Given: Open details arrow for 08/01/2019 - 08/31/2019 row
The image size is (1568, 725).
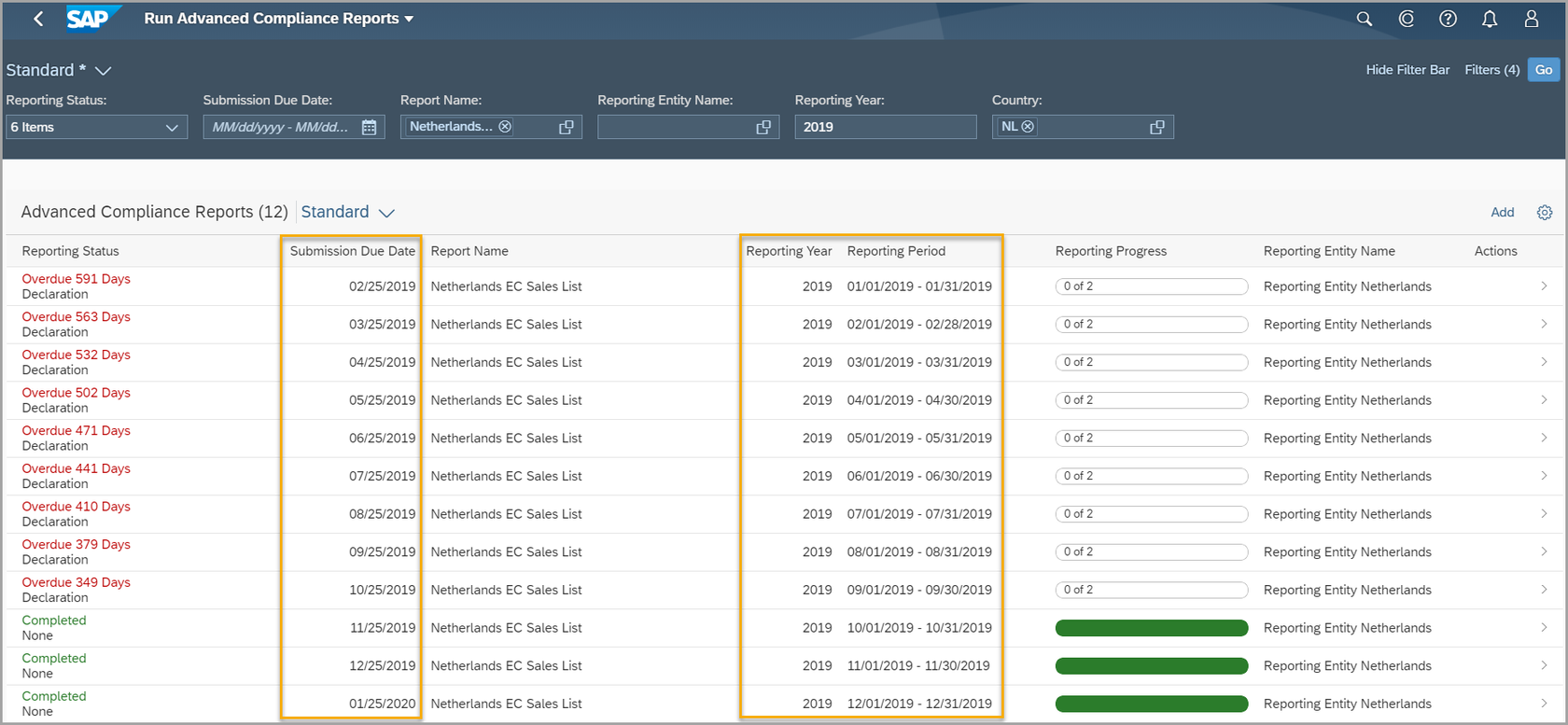Looking at the screenshot, I should click(1544, 551).
